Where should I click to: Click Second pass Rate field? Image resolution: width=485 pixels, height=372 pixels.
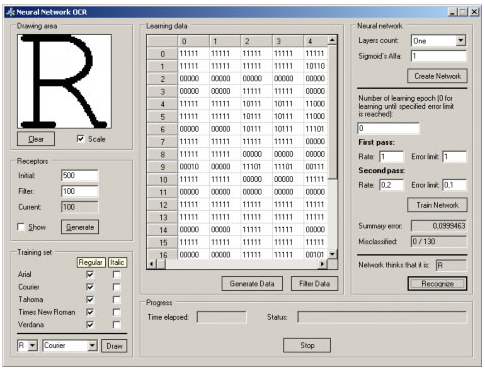click(x=391, y=185)
